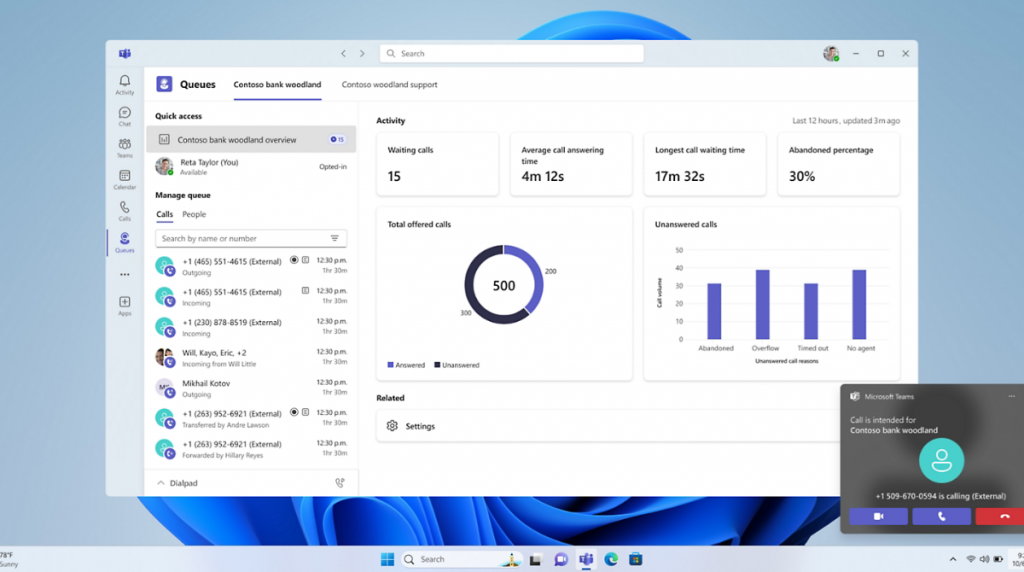Screen dimensions: 1024x572
Task: Open Teams Chat app on taskbar
Action: click(561, 560)
